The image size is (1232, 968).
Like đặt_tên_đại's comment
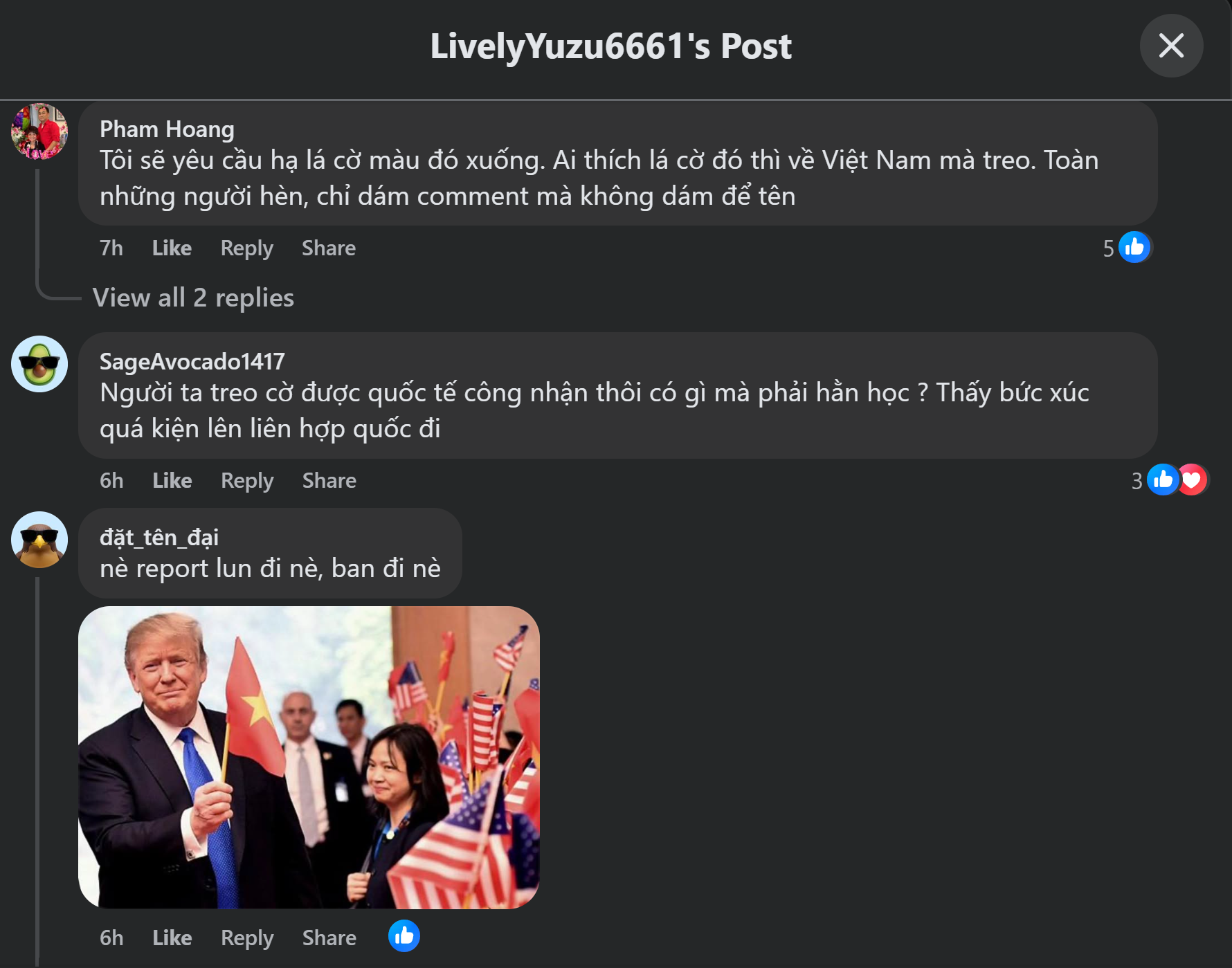172,938
